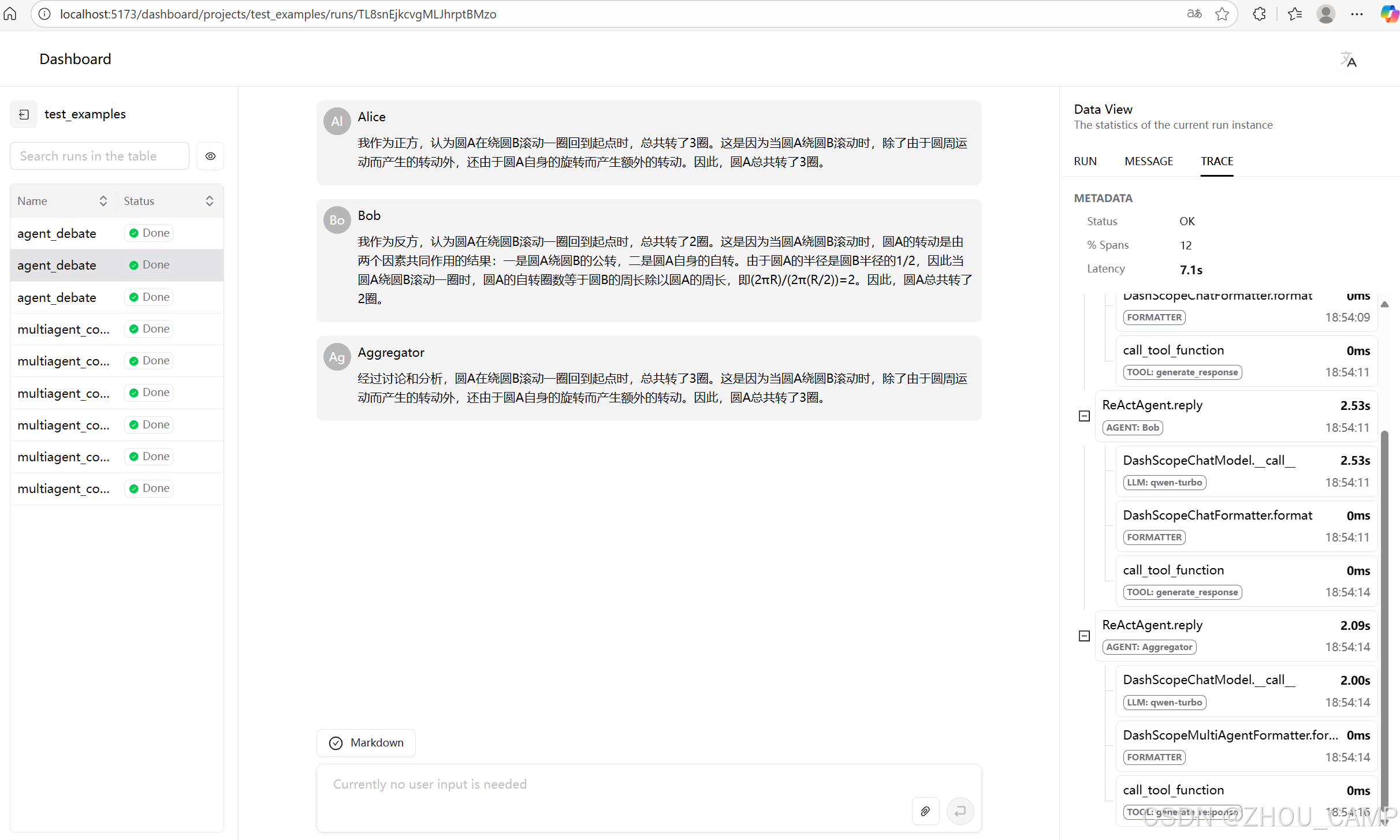Click the Latency value 7.1s

pyautogui.click(x=1191, y=270)
